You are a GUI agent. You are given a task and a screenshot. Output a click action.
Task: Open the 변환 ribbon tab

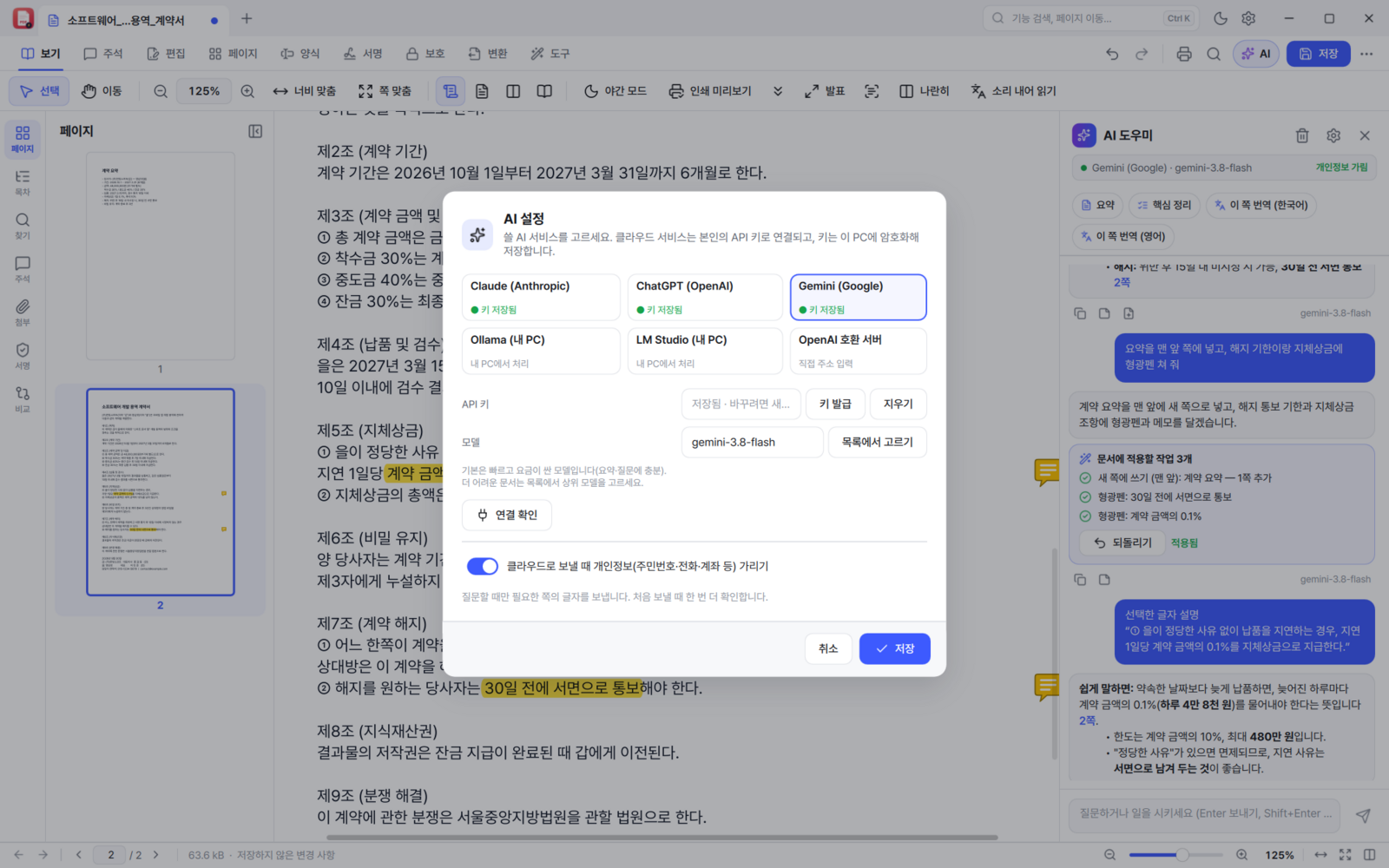(487, 54)
